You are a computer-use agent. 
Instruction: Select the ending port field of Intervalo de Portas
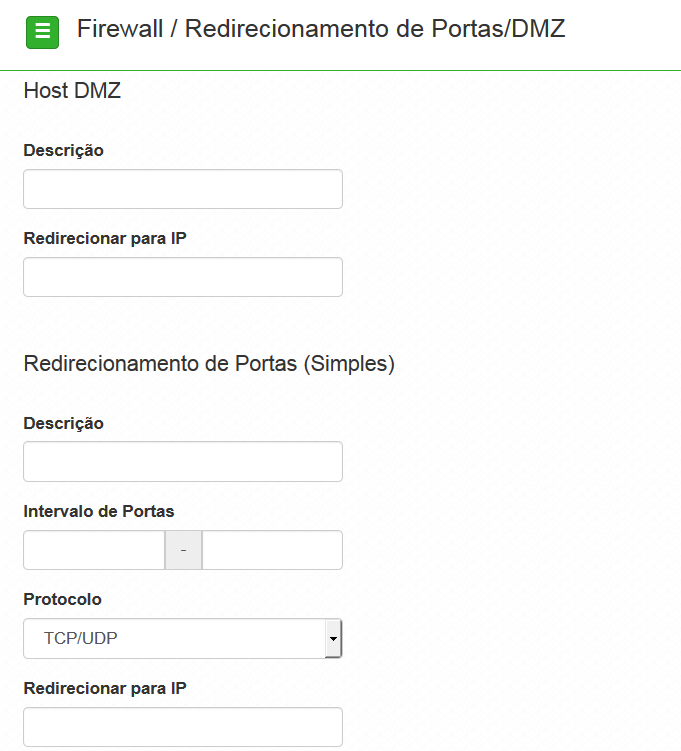click(x=272, y=550)
